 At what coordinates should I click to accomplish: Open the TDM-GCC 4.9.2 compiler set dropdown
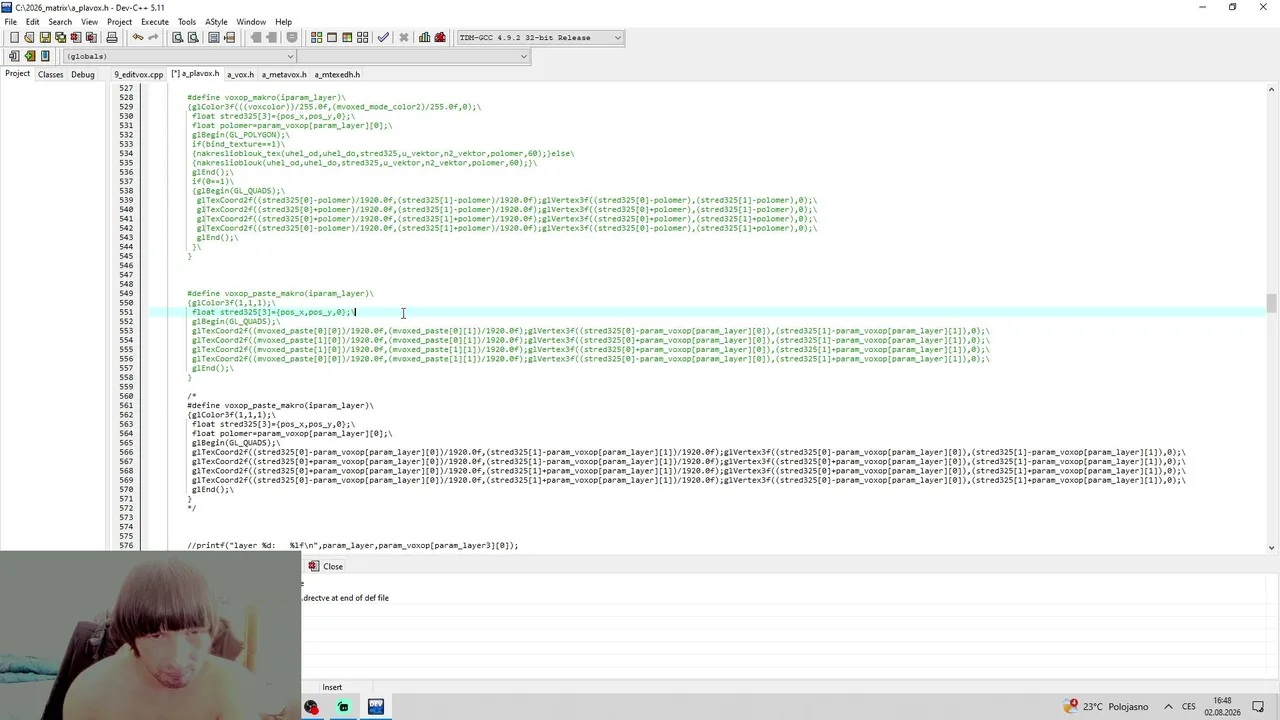point(540,37)
